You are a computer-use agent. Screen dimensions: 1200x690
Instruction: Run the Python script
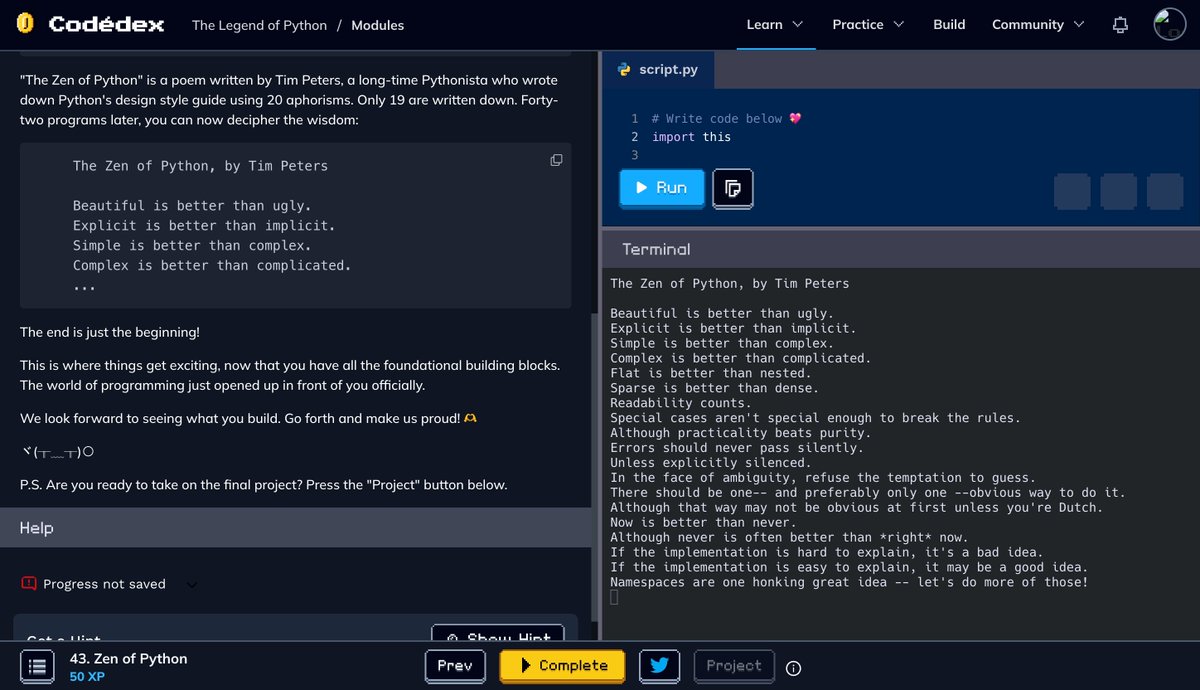[x=661, y=189]
